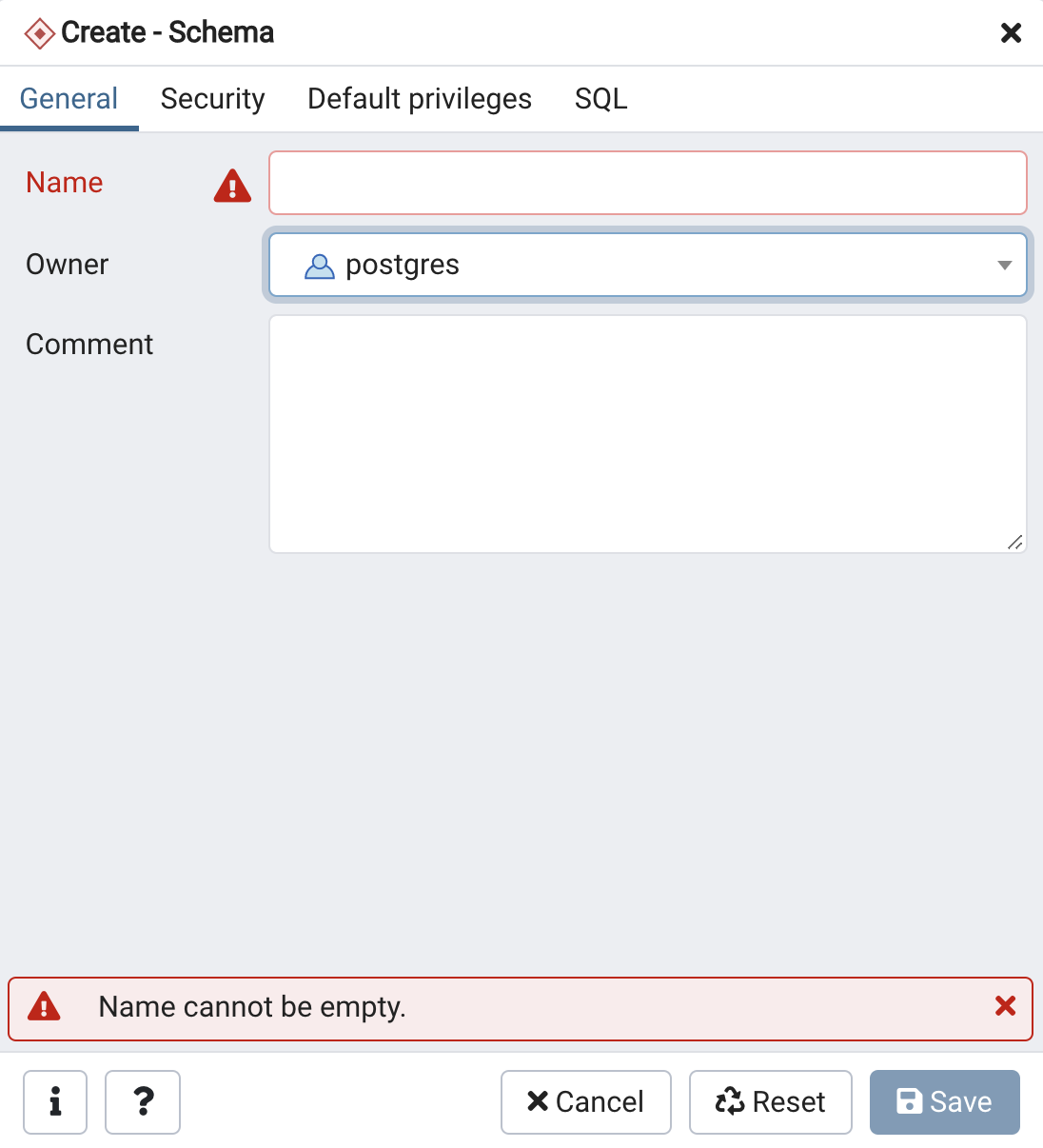Click the schema diamond icon in title
Viewport: 1043px width, 1148px height.
tap(39, 33)
